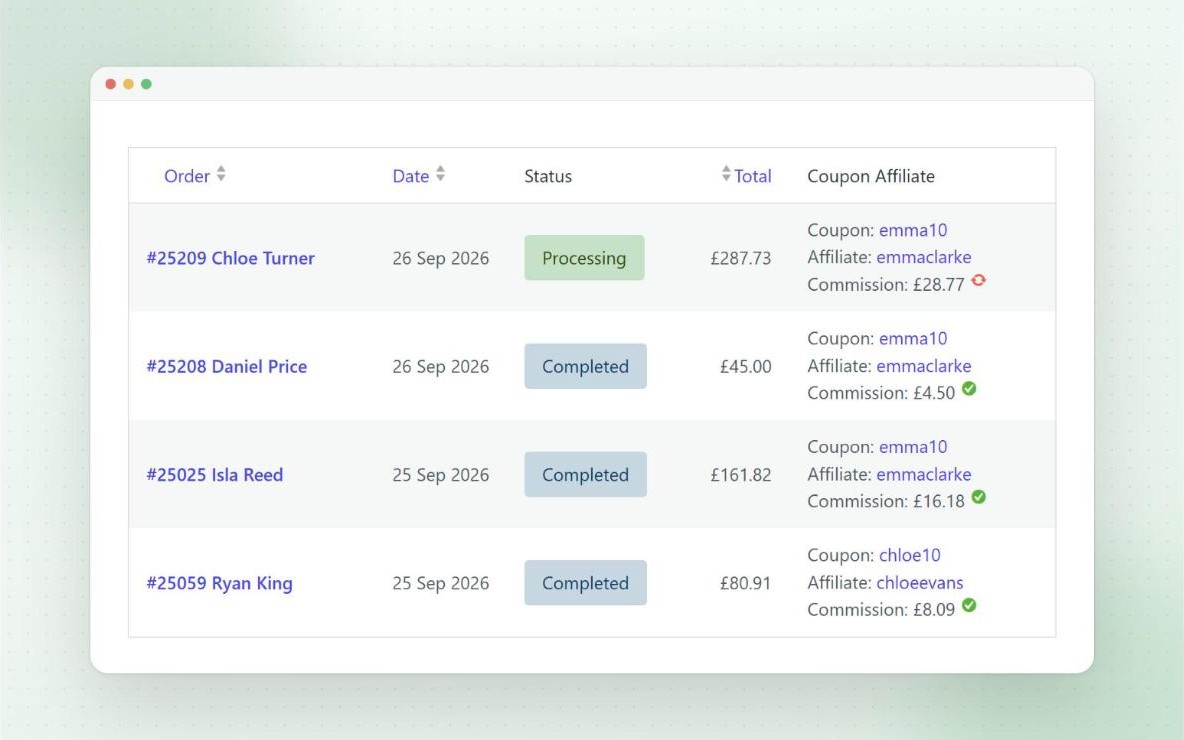Click the Completed status badge for Ryan King
This screenshot has width=1184, height=740.
point(585,583)
